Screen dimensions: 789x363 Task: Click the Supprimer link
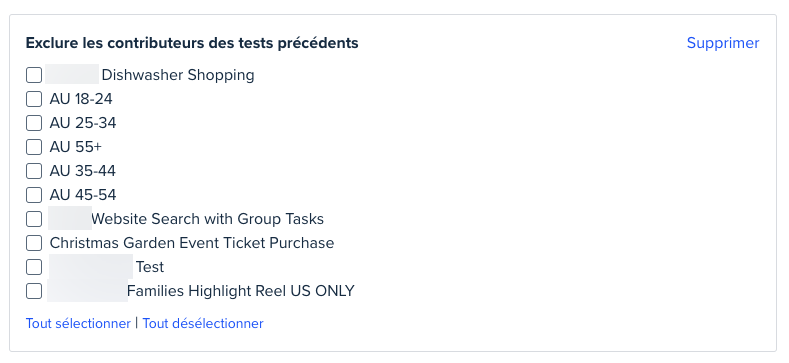(x=723, y=43)
